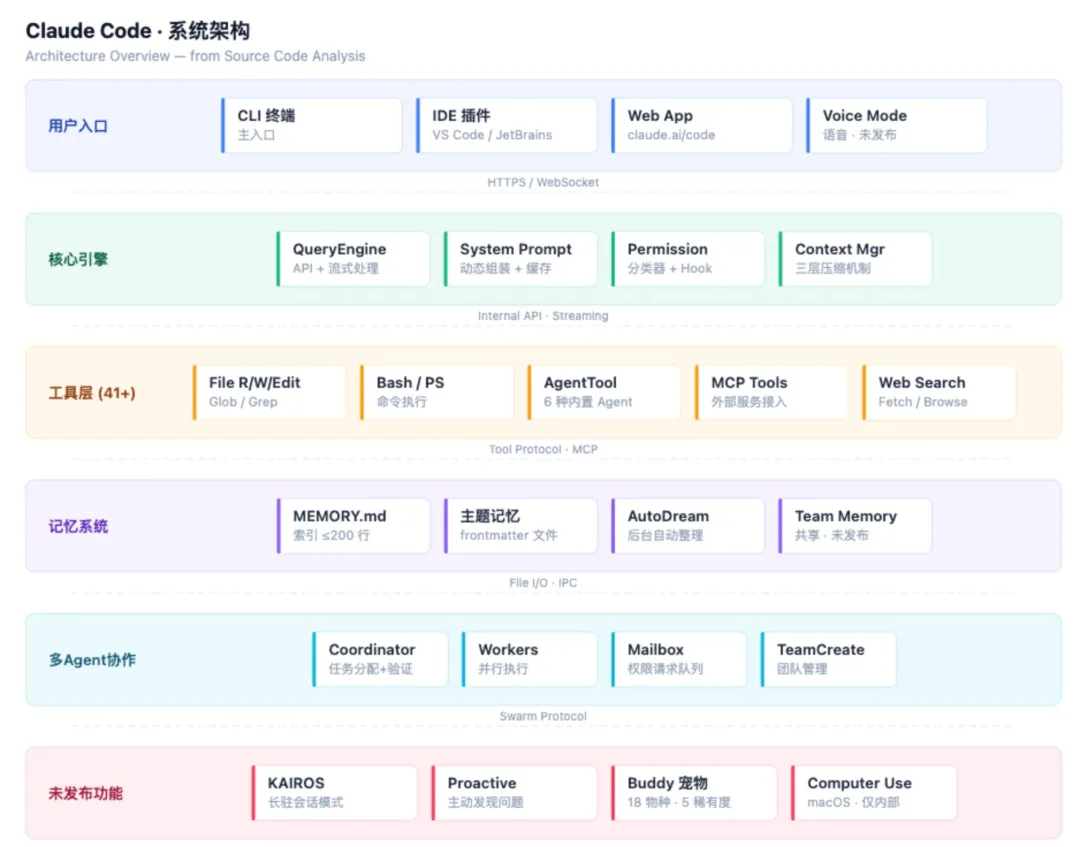Click the 记忆系统 layer label
Viewport: 1080px width, 847px height.
(78, 527)
